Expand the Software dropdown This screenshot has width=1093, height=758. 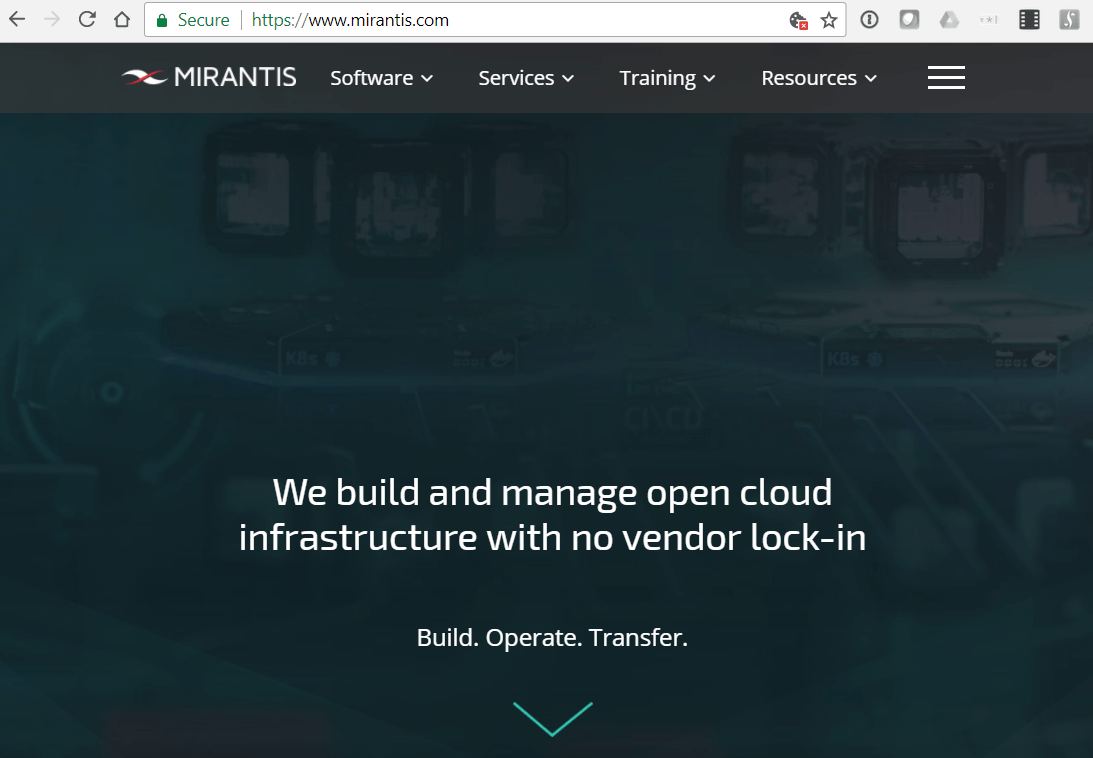coord(381,77)
